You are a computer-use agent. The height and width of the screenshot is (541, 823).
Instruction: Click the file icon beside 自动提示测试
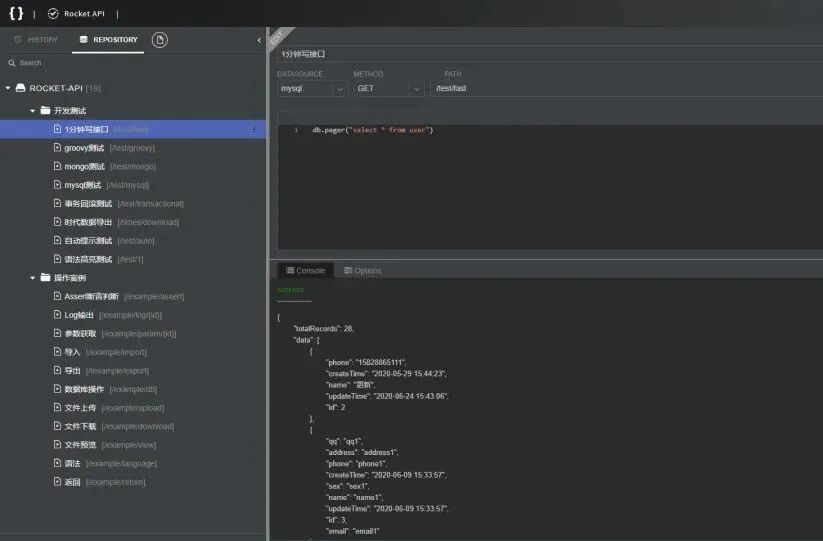point(57,240)
